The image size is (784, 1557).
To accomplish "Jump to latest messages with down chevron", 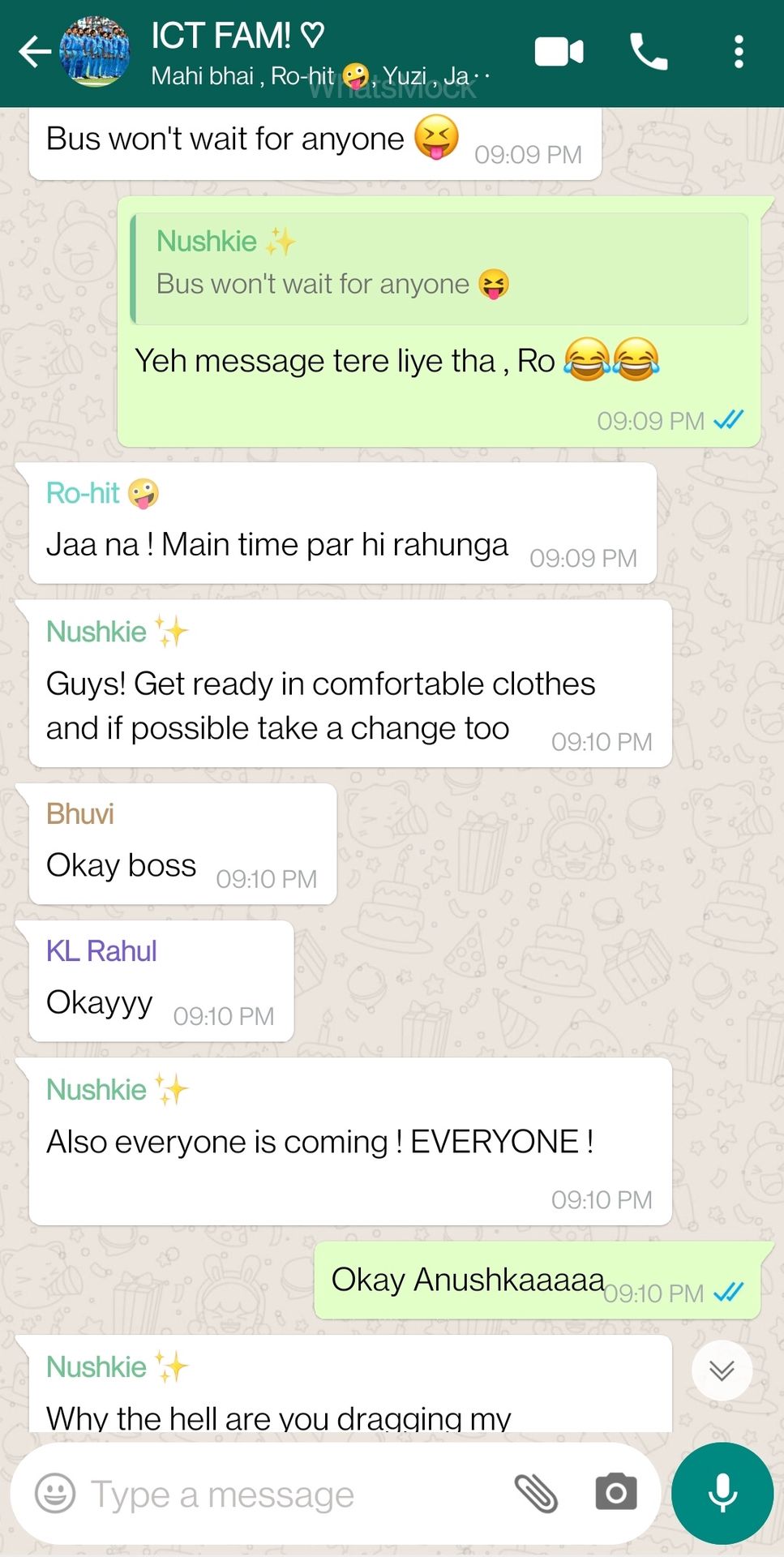I will point(722,1370).
